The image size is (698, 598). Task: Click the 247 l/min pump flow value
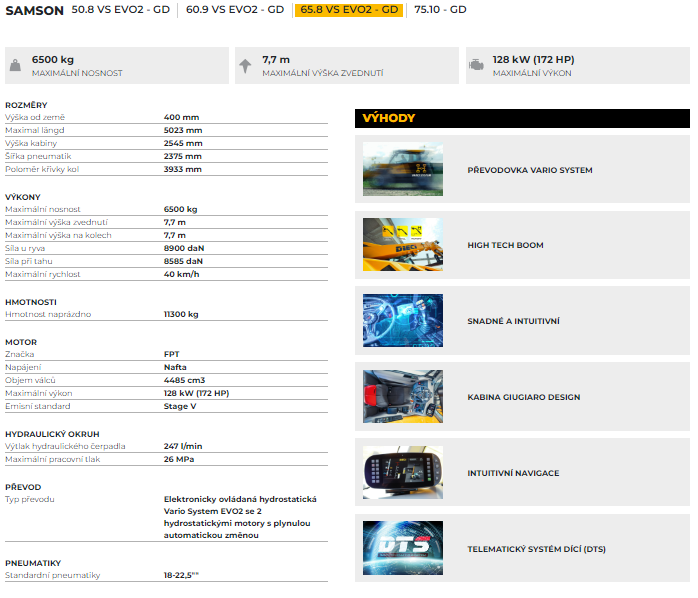point(183,446)
